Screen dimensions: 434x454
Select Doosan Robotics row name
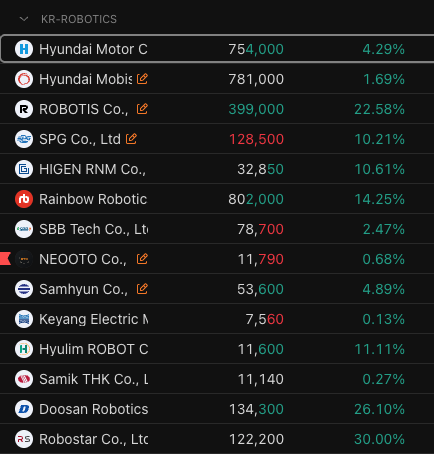coord(94,409)
